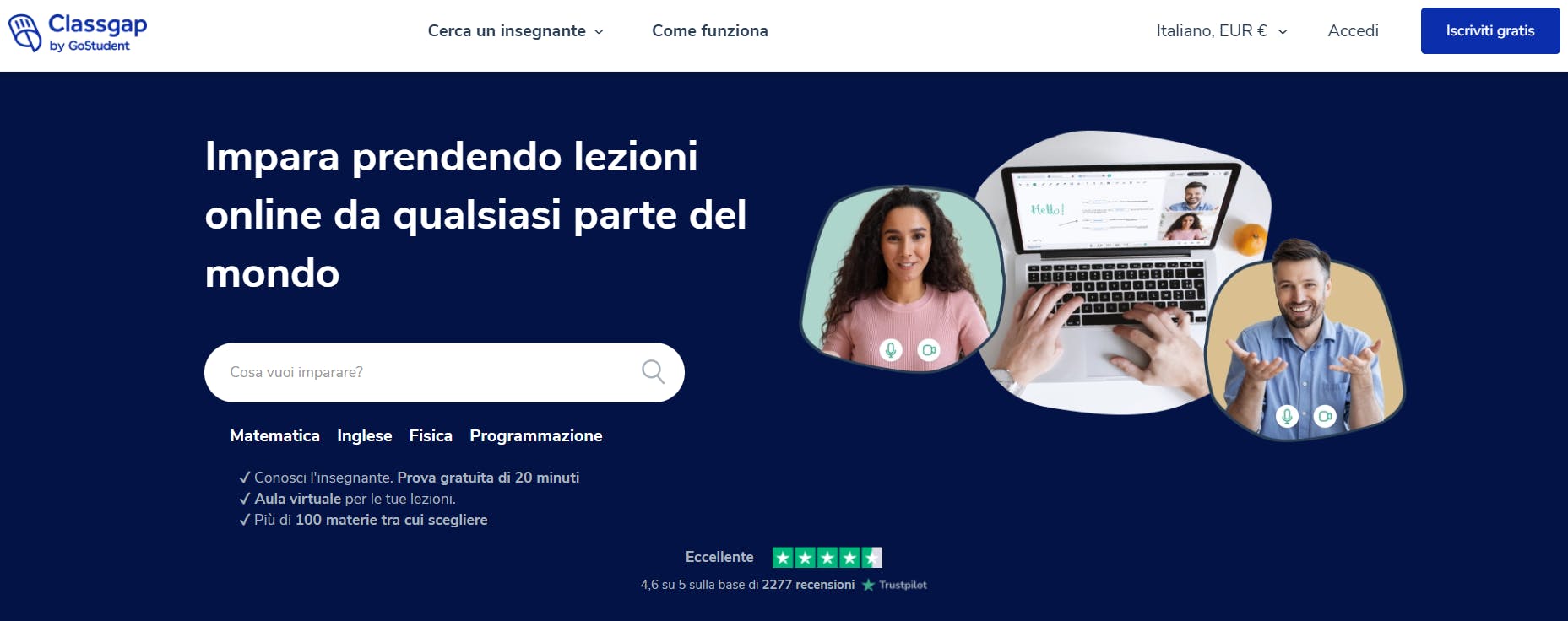Viewport: 1568px width, 621px height.
Task: Open the Come funziona menu item
Action: [x=710, y=31]
